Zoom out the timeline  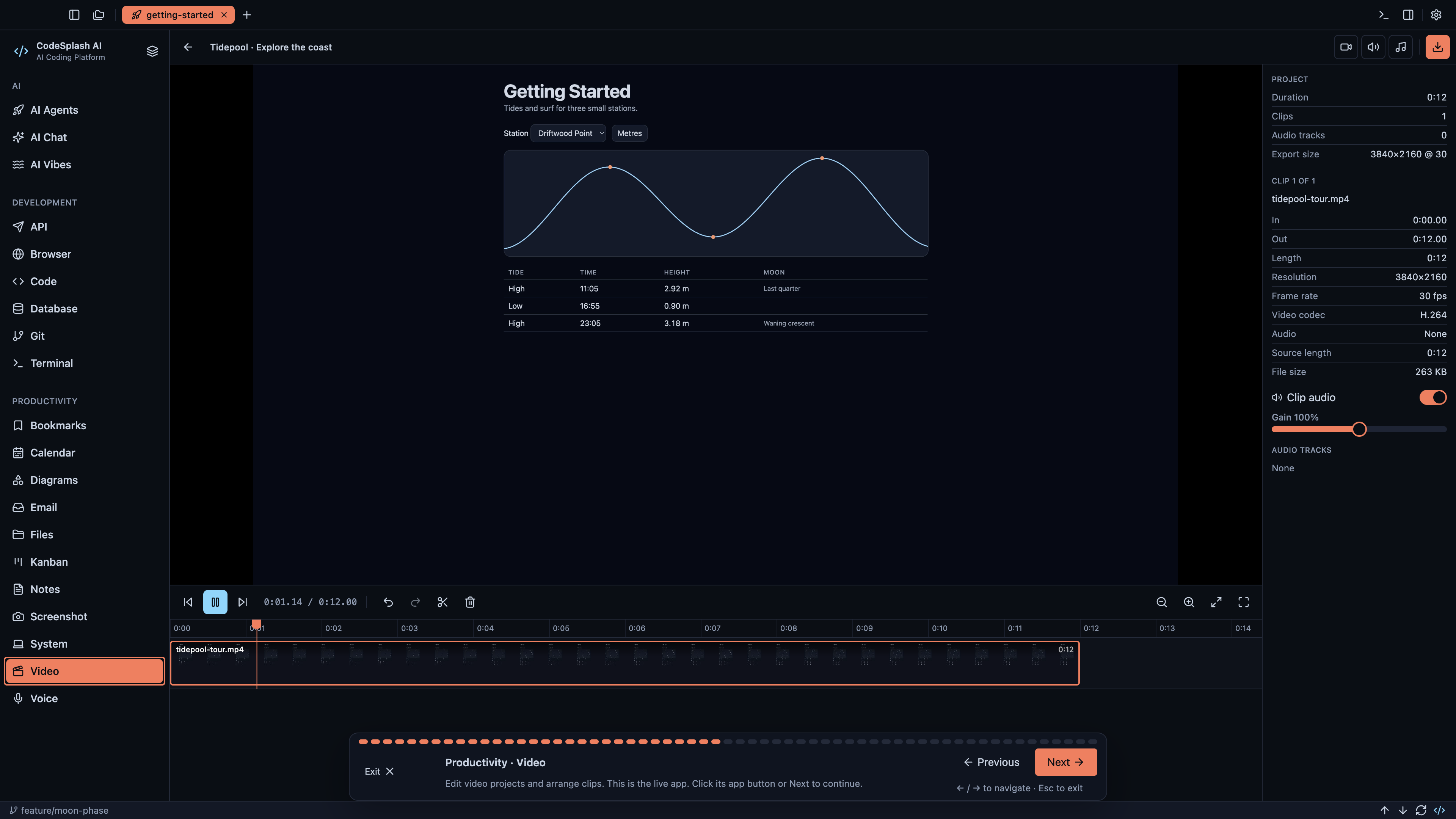click(x=1161, y=602)
